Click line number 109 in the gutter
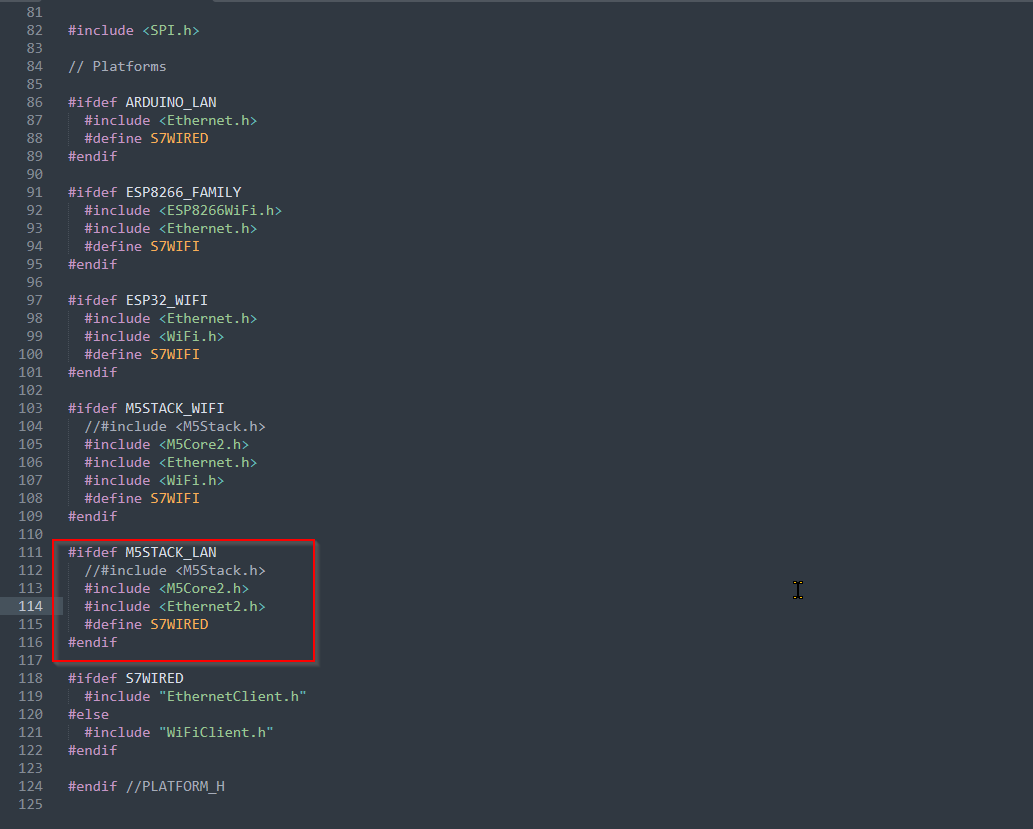1033x829 pixels. (x=30, y=517)
